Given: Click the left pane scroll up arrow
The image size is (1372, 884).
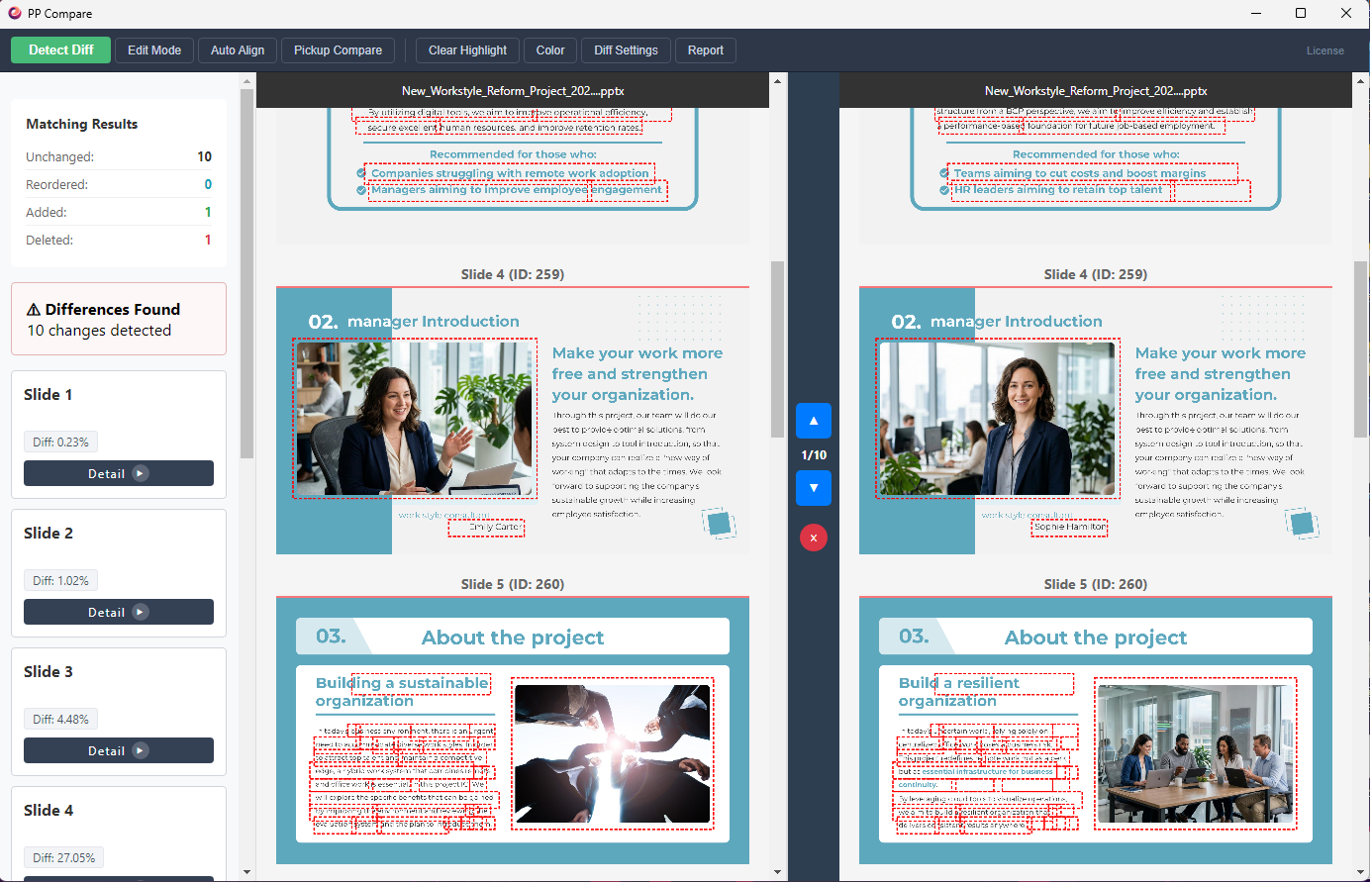Looking at the screenshot, I should point(777,81).
